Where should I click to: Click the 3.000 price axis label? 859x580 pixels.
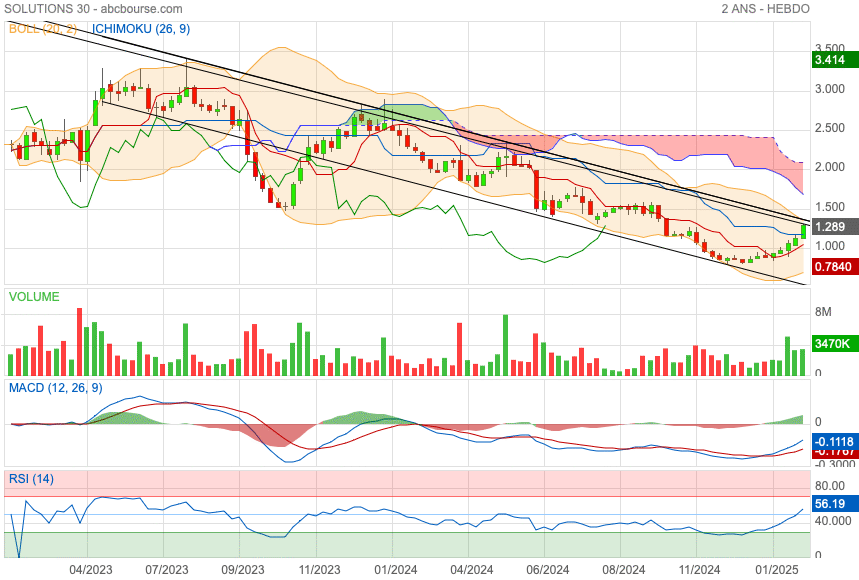click(x=830, y=89)
